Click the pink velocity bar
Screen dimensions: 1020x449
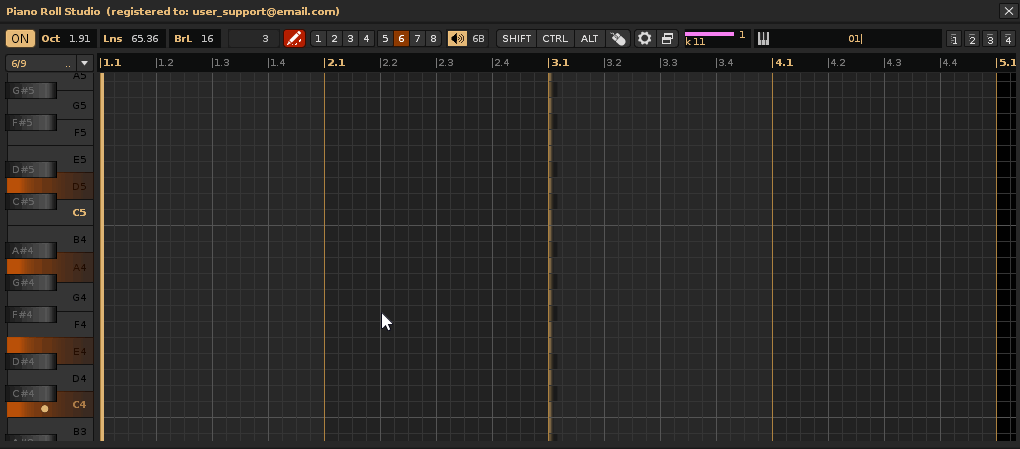point(709,34)
